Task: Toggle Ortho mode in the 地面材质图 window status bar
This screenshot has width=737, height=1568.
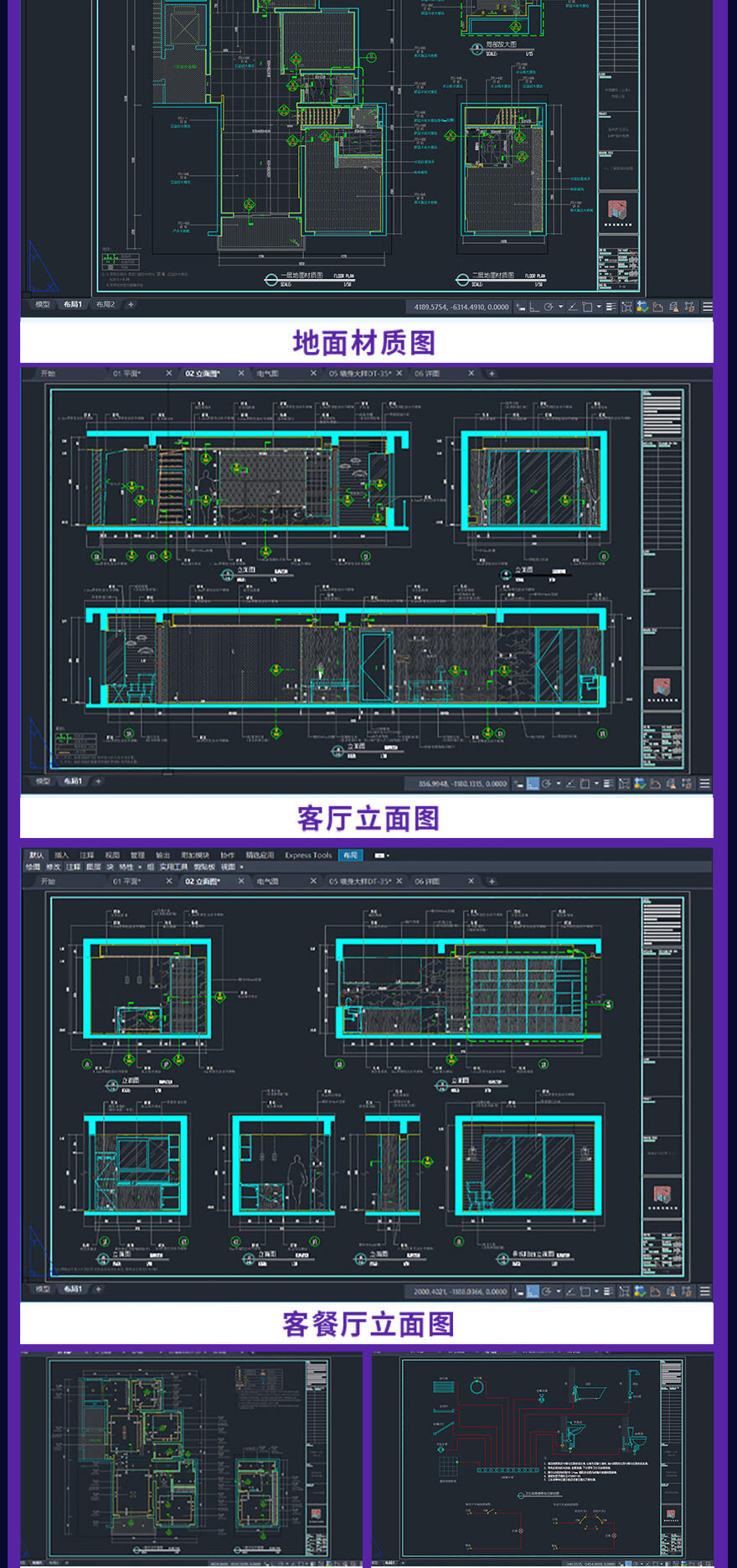Action: (534, 307)
